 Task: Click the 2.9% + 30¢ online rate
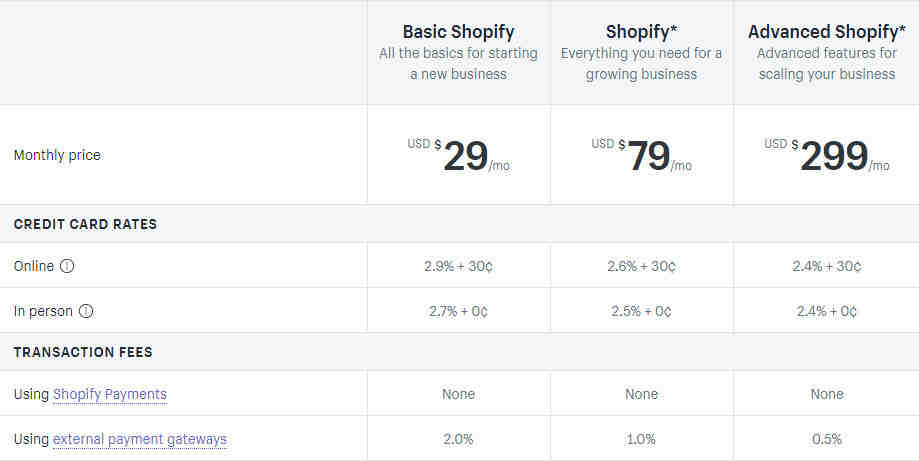pyautogui.click(x=458, y=267)
